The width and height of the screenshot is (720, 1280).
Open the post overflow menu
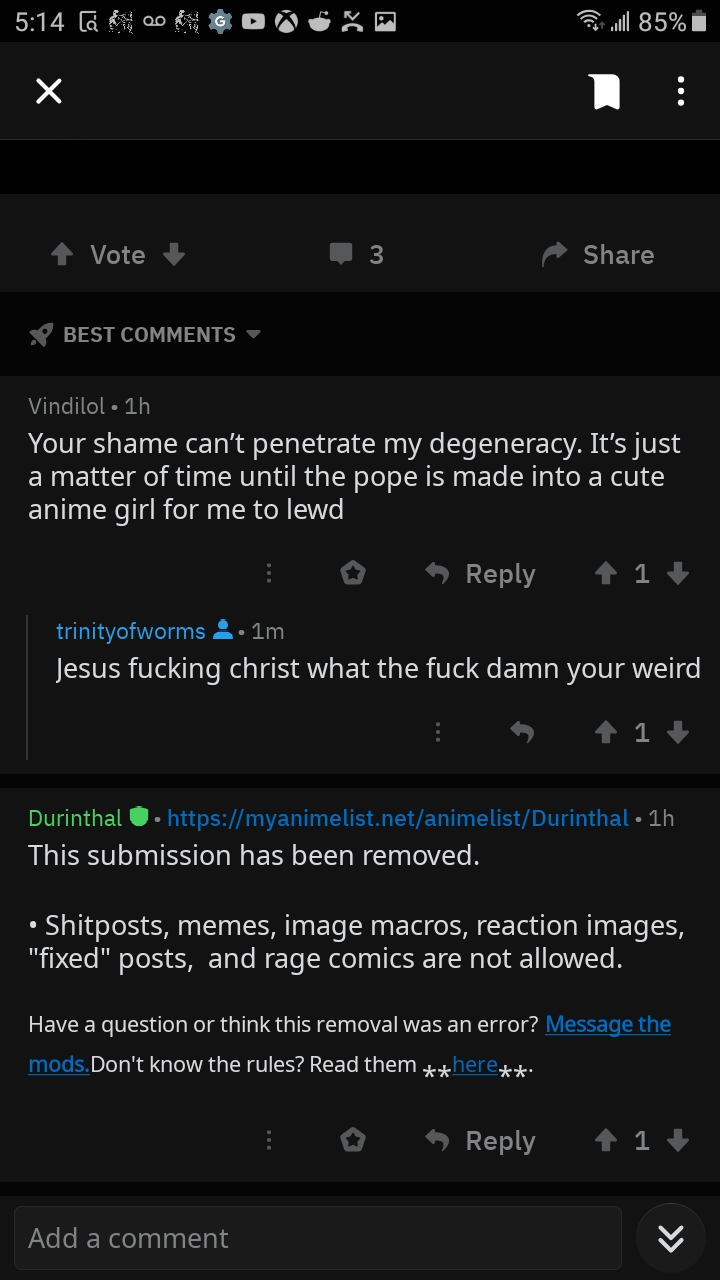point(680,90)
